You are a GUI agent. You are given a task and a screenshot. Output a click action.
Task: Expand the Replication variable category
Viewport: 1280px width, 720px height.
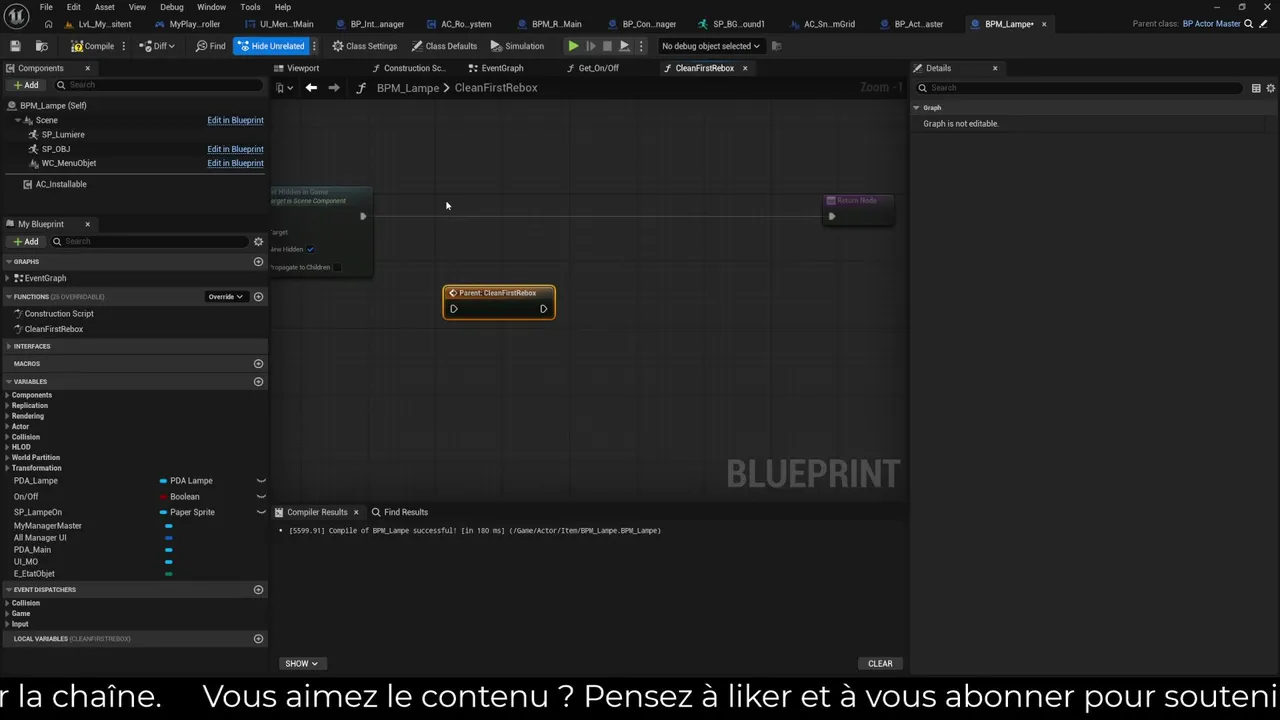point(7,406)
